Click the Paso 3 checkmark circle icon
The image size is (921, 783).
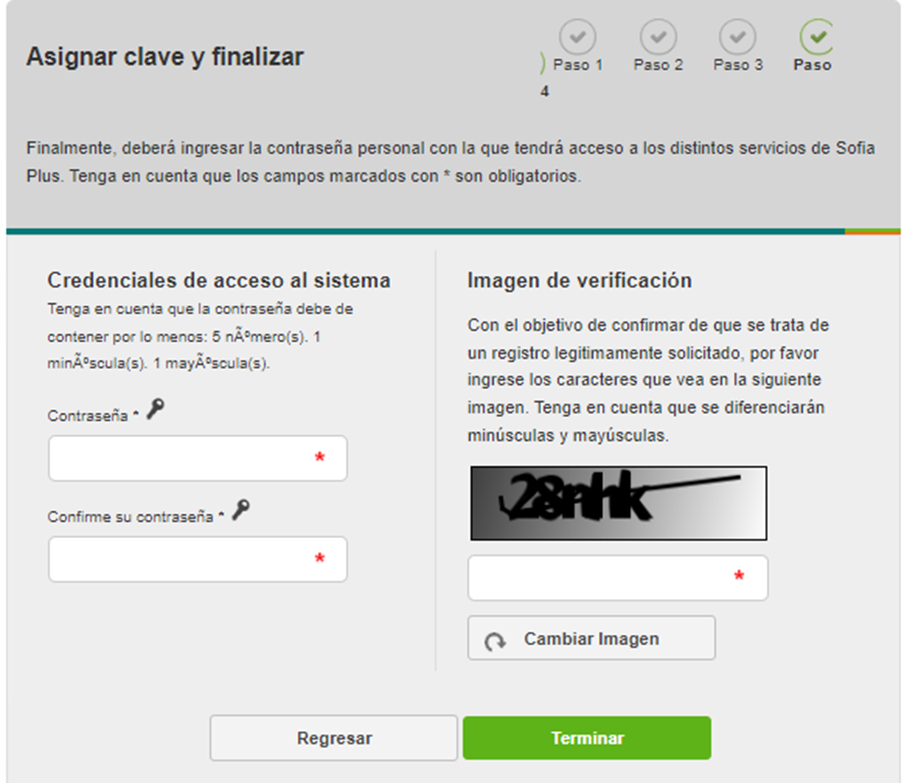coord(738,37)
